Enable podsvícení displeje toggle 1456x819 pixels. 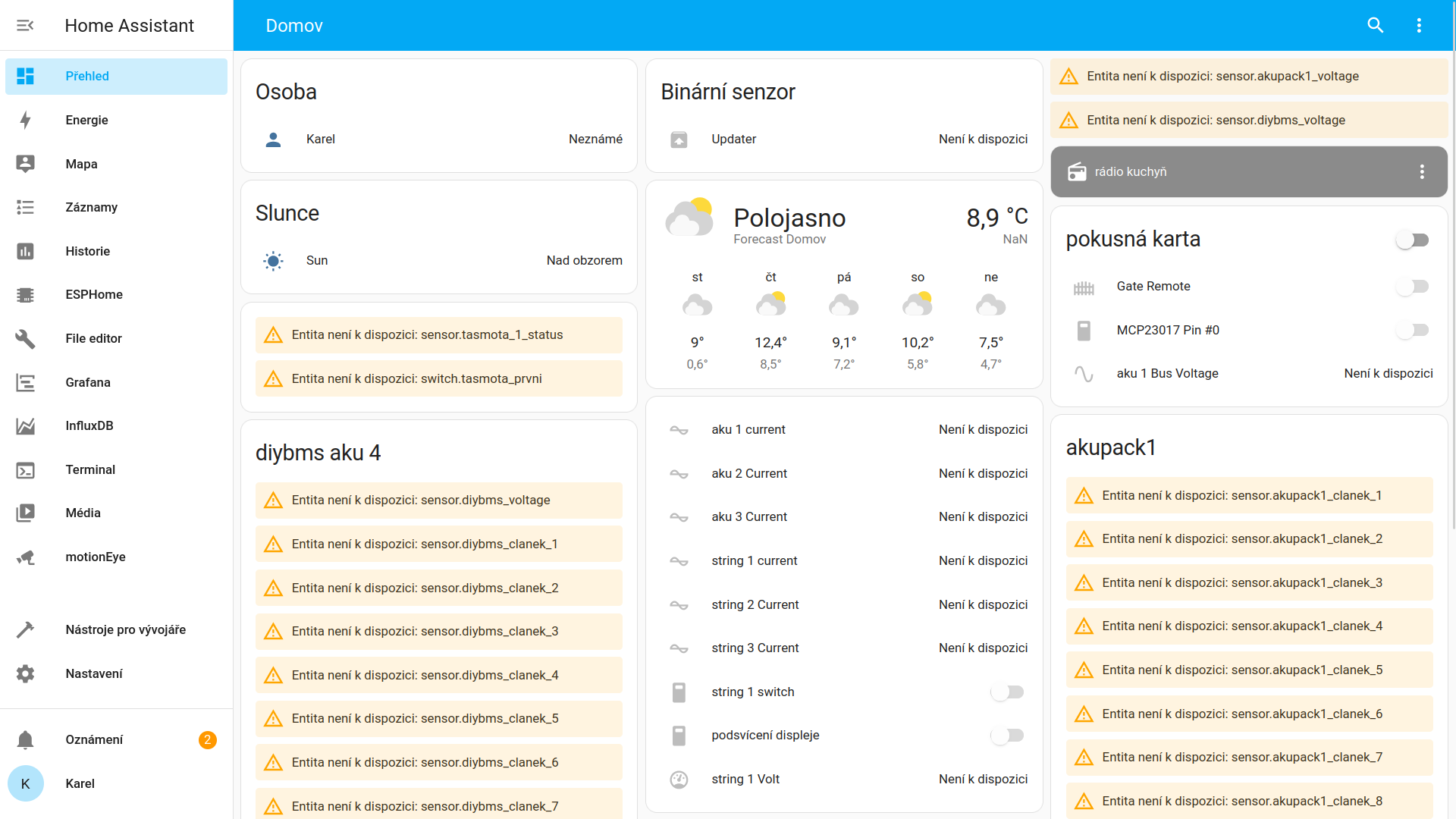tap(1007, 736)
